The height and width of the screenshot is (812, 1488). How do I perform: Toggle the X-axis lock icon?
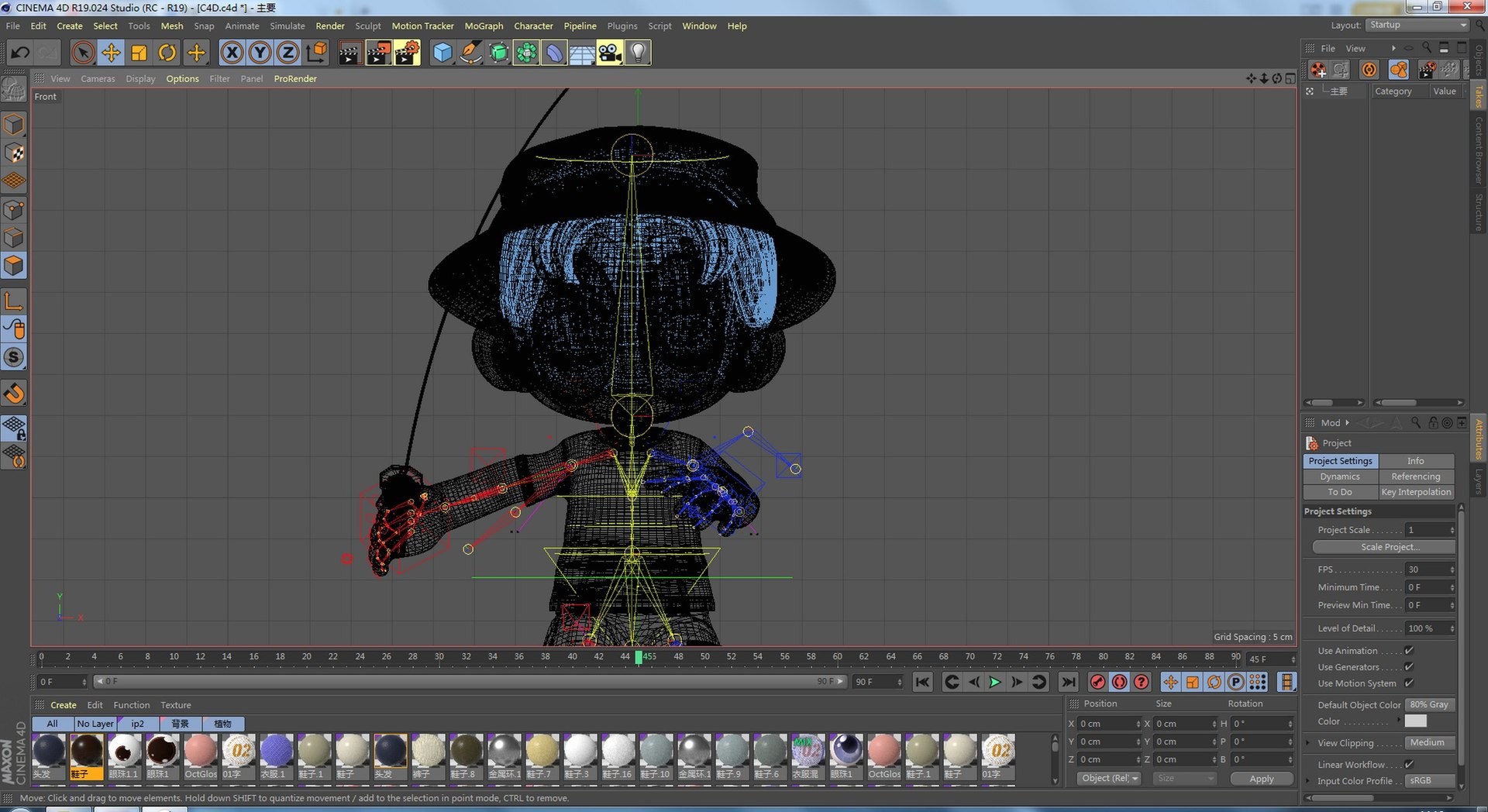tap(232, 53)
